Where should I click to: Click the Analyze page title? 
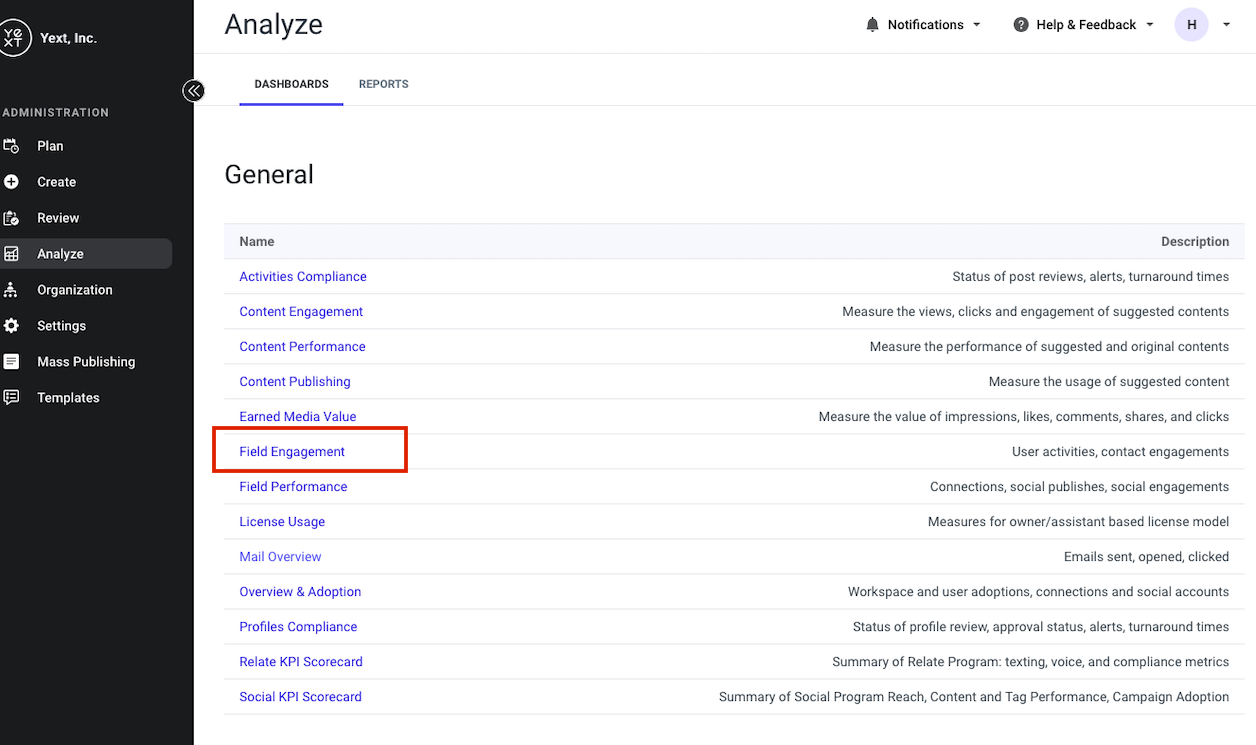click(274, 25)
